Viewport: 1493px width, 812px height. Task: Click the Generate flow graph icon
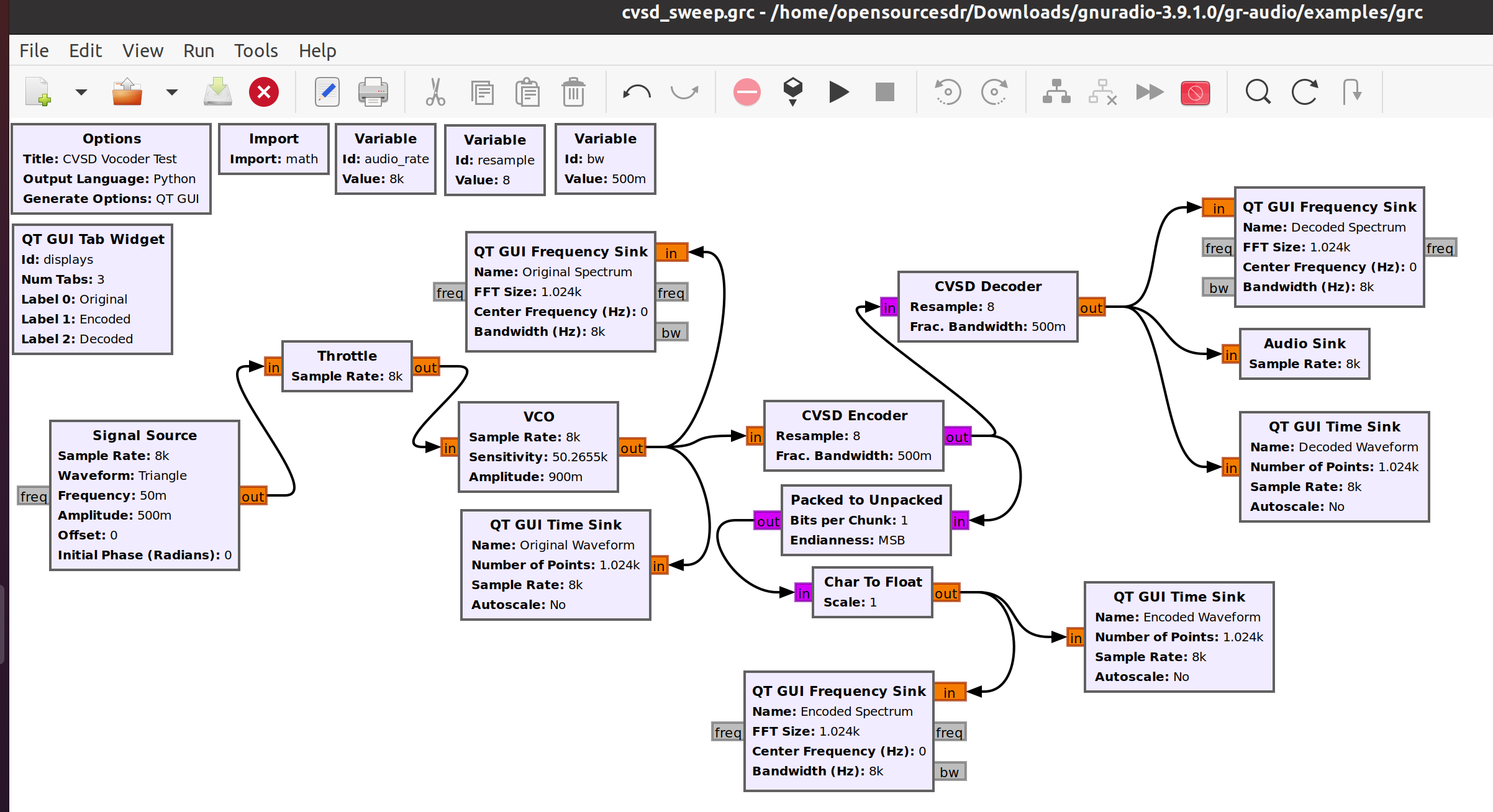click(792, 92)
